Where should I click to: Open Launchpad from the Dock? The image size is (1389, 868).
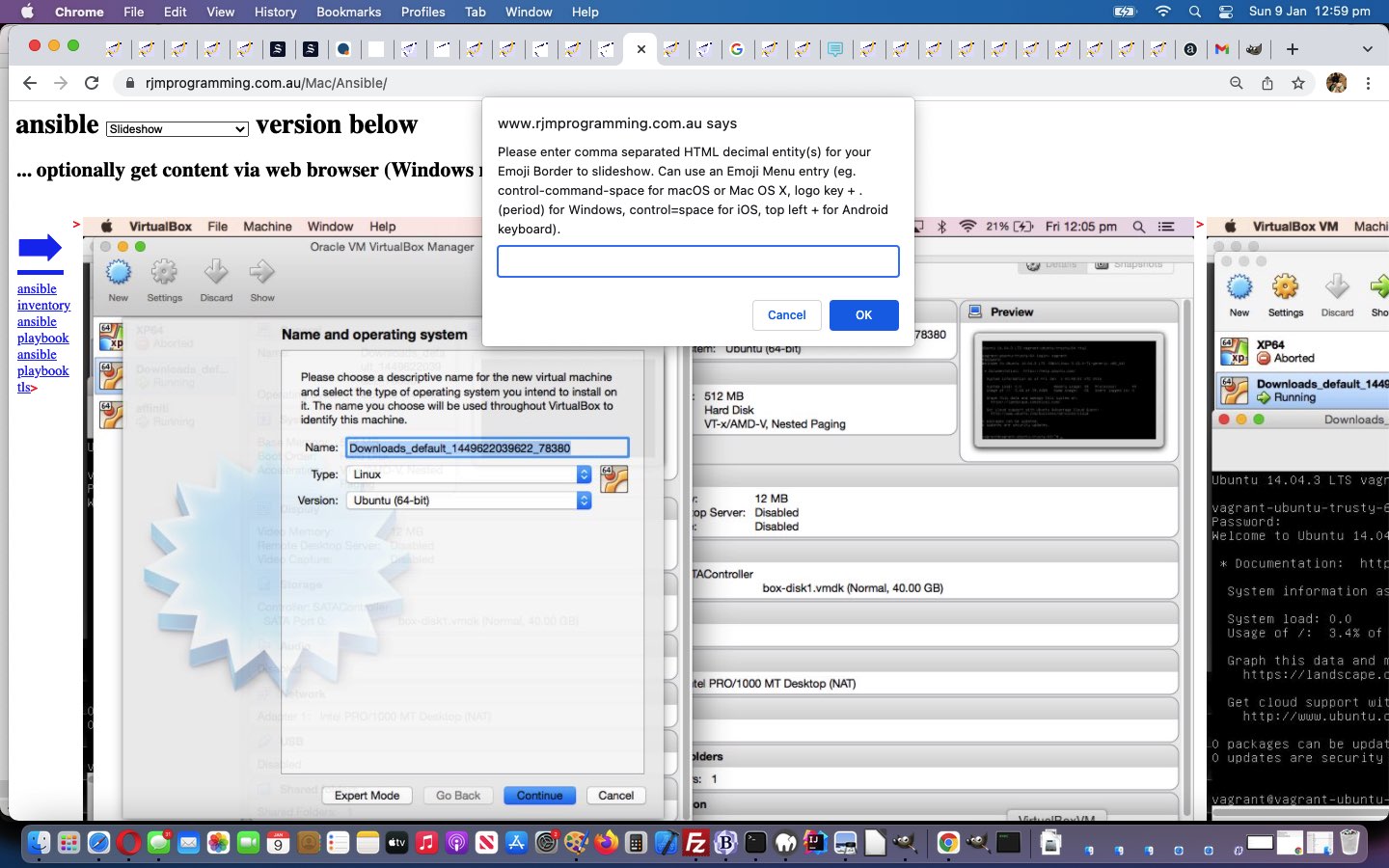pyautogui.click(x=68, y=843)
